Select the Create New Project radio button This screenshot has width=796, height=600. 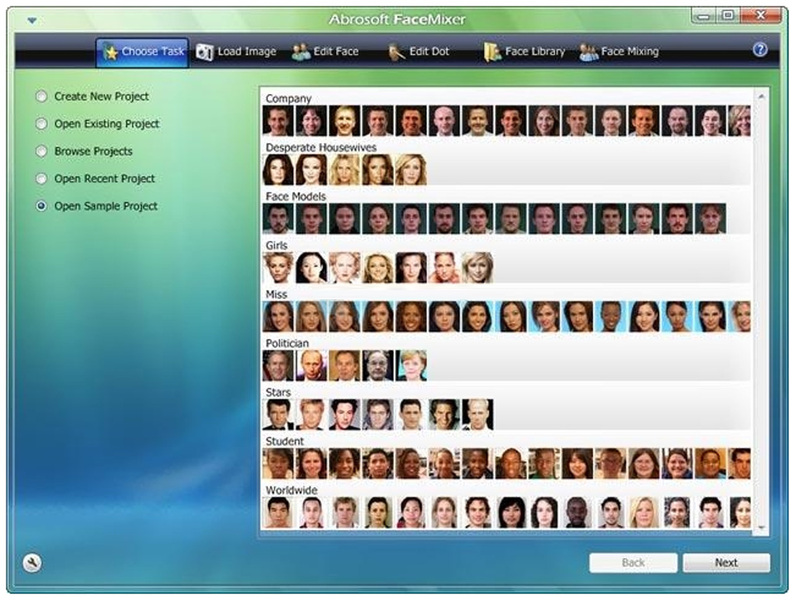tap(41, 96)
